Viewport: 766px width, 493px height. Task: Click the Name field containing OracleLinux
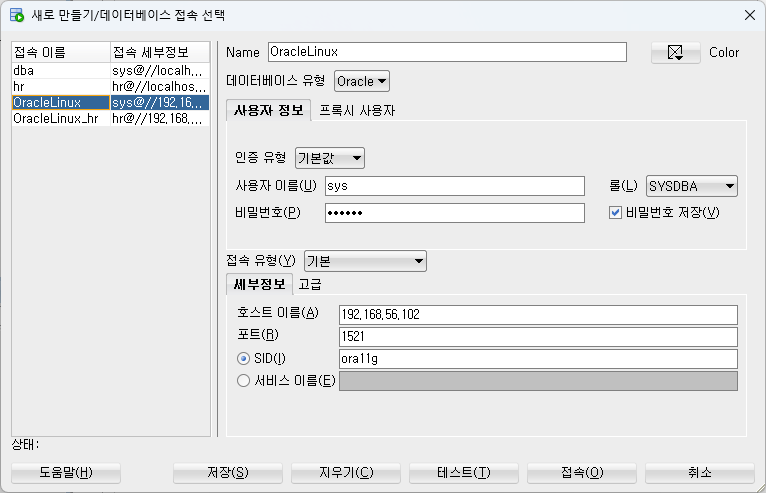[447, 52]
